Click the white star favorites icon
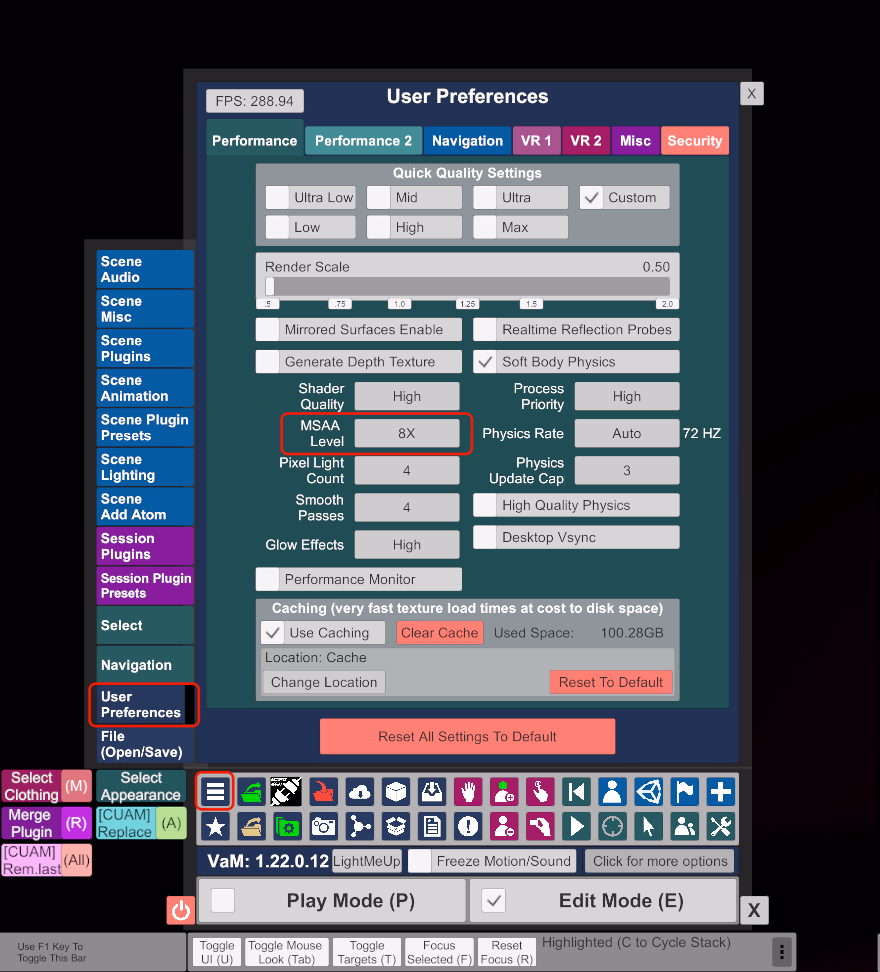The height and width of the screenshot is (972, 880). click(215, 826)
